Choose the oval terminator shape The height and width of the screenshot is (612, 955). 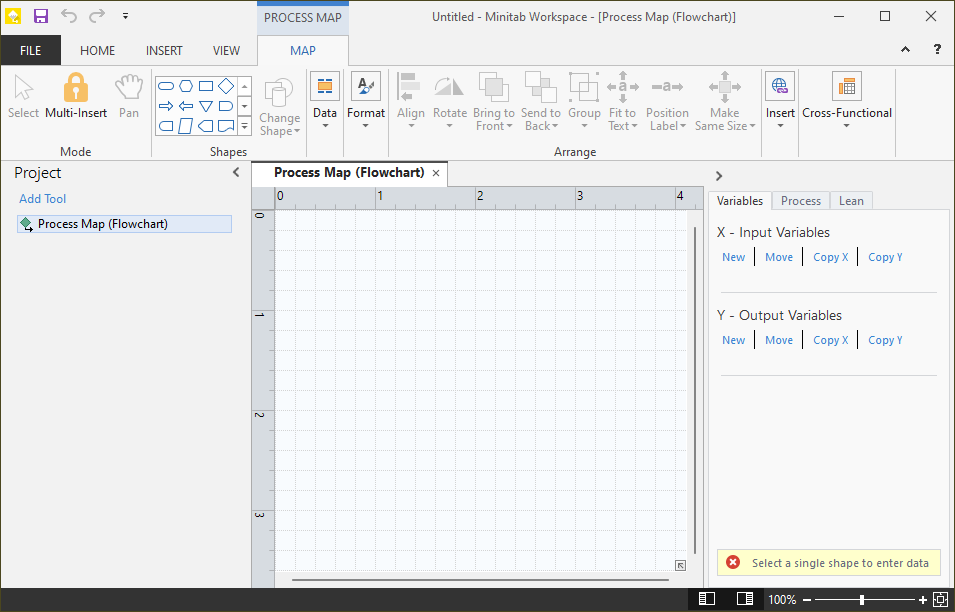[x=166, y=85]
